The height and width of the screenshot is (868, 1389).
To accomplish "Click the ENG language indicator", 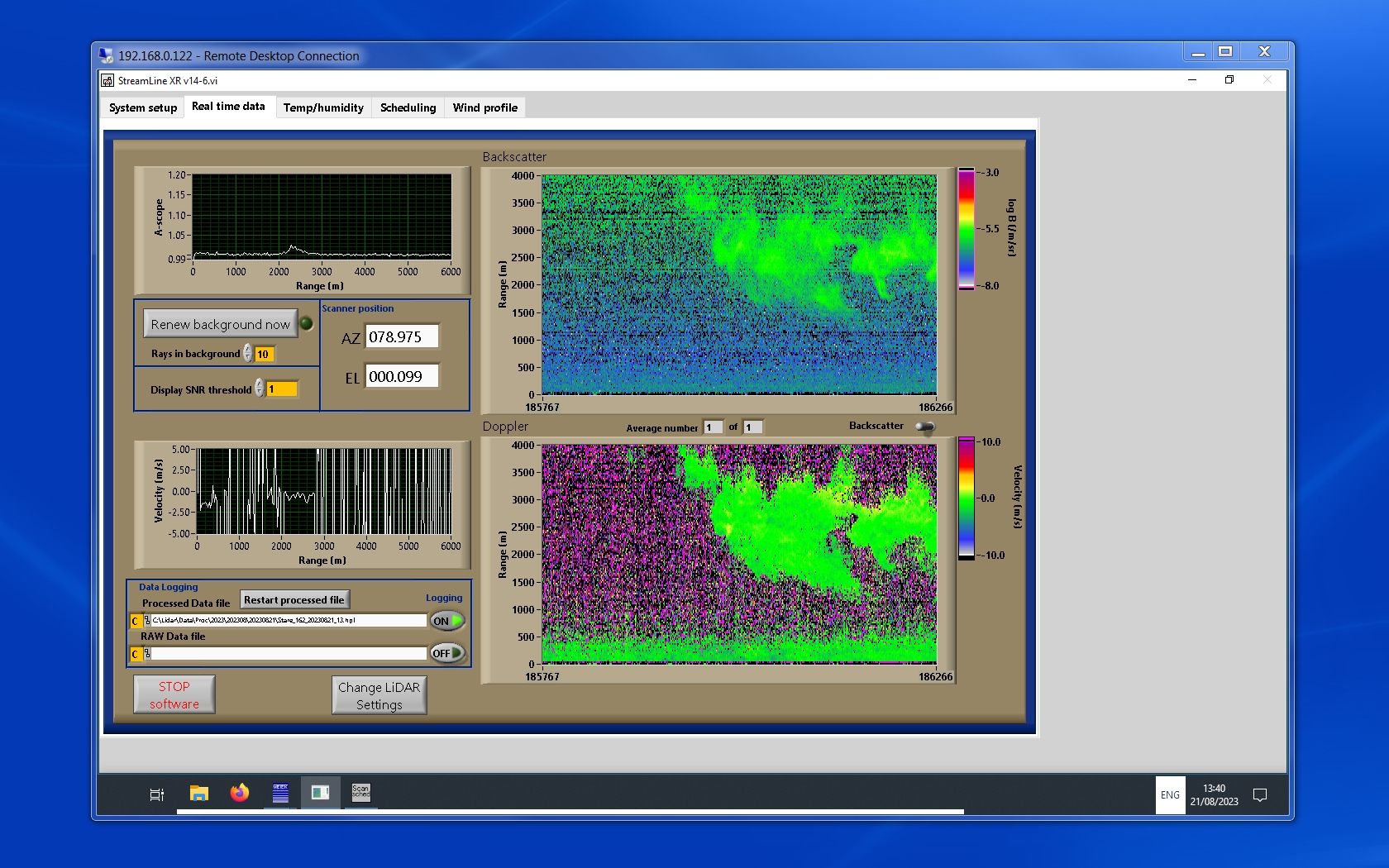I will click(1170, 795).
